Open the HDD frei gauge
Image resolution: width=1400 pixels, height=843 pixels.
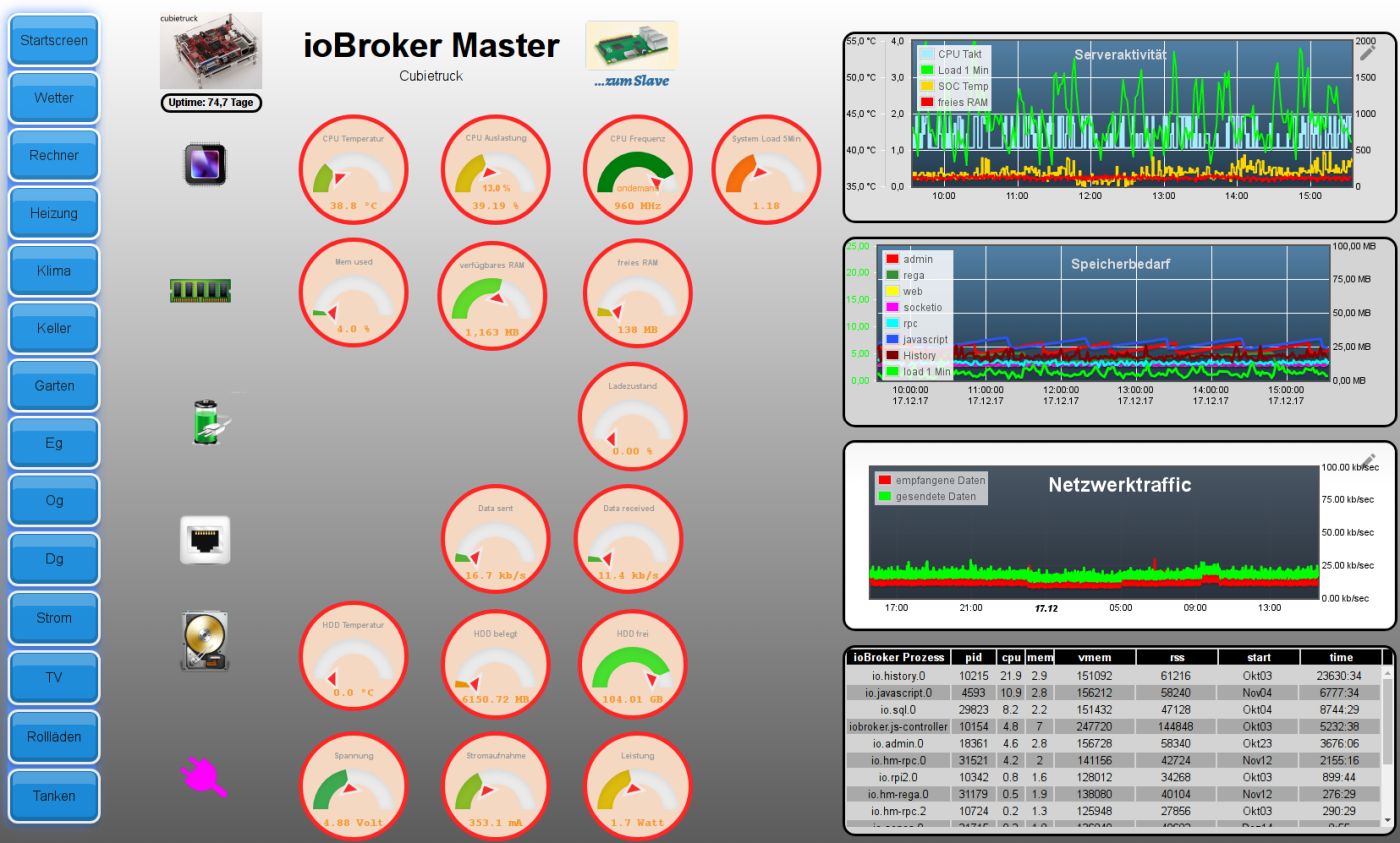[x=632, y=664]
